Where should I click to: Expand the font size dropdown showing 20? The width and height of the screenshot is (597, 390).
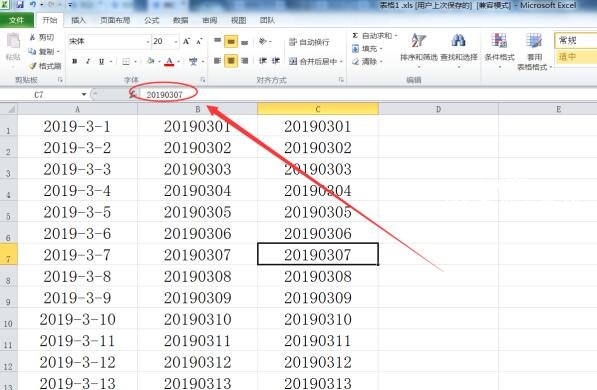point(176,42)
